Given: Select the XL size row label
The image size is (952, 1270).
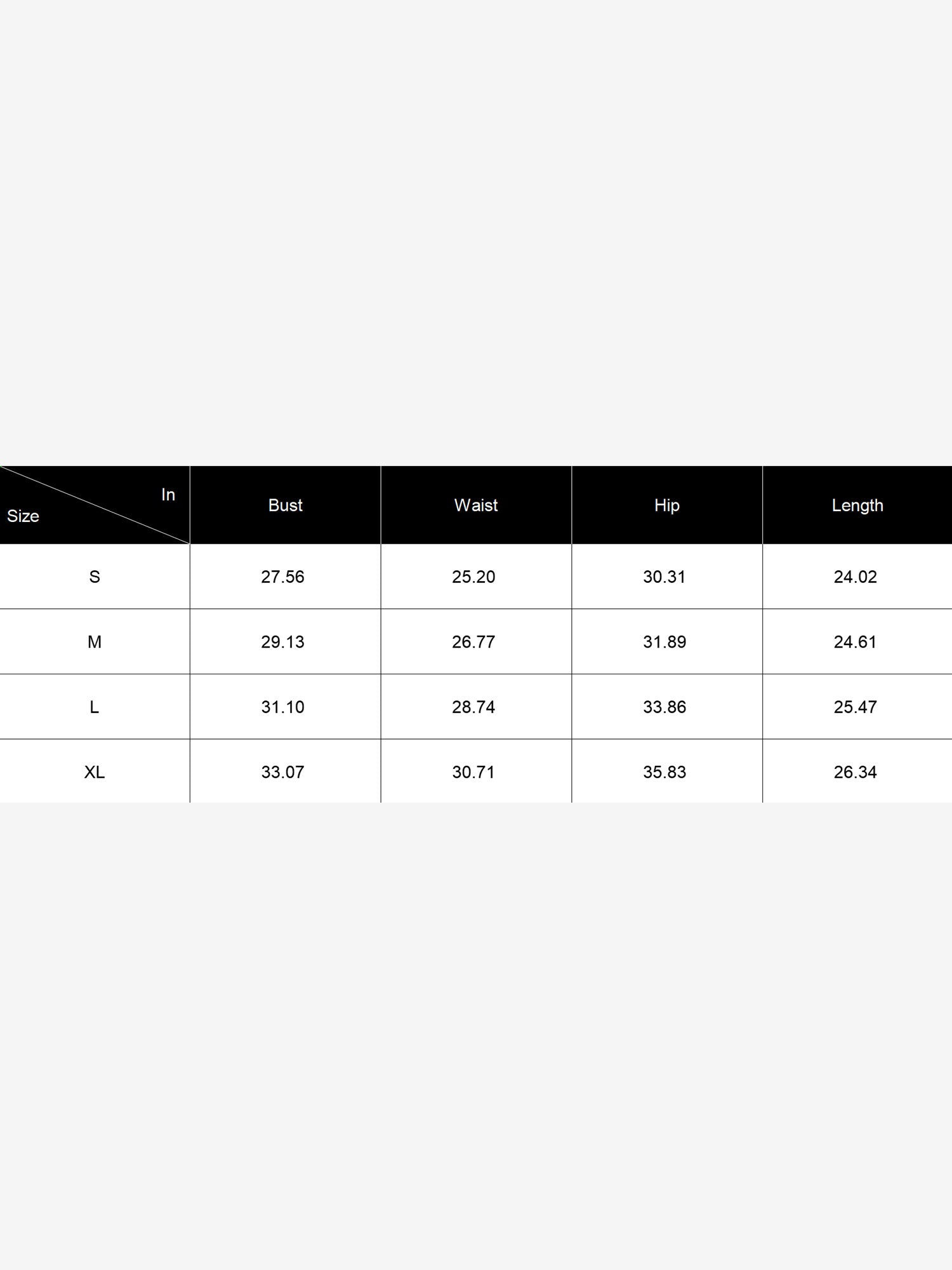Looking at the screenshot, I should tap(95, 772).
